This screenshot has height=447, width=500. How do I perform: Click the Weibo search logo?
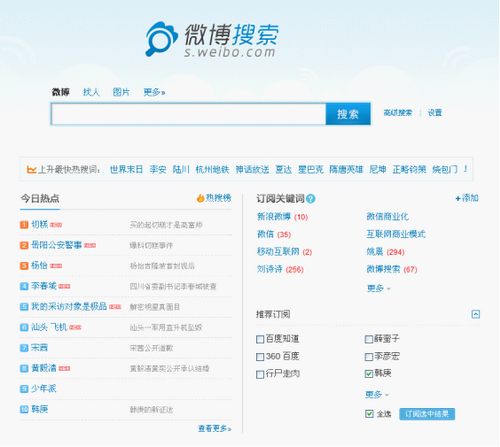click(x=211, y=40)
